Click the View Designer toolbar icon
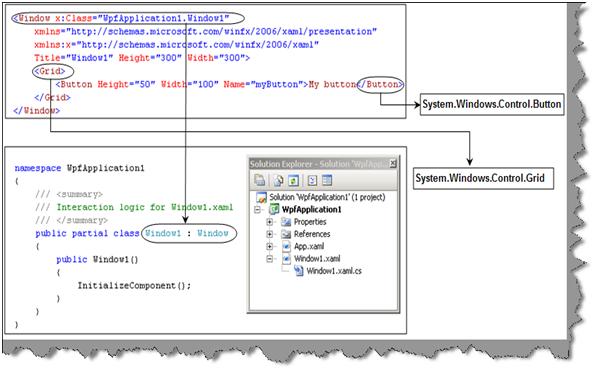The height and width of the screenshot is (370, 595). pos(327,180)
